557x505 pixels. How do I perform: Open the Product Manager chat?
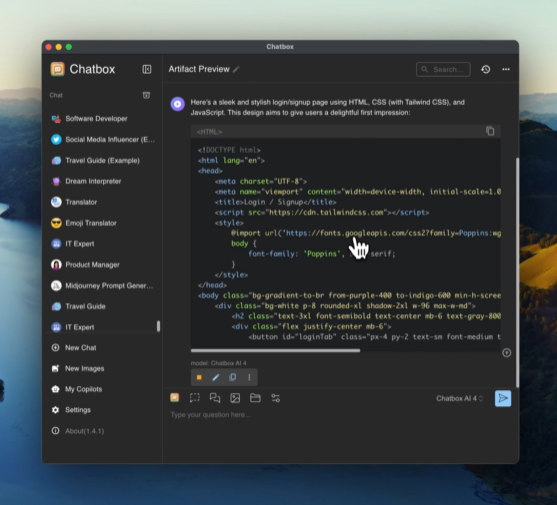102,265
